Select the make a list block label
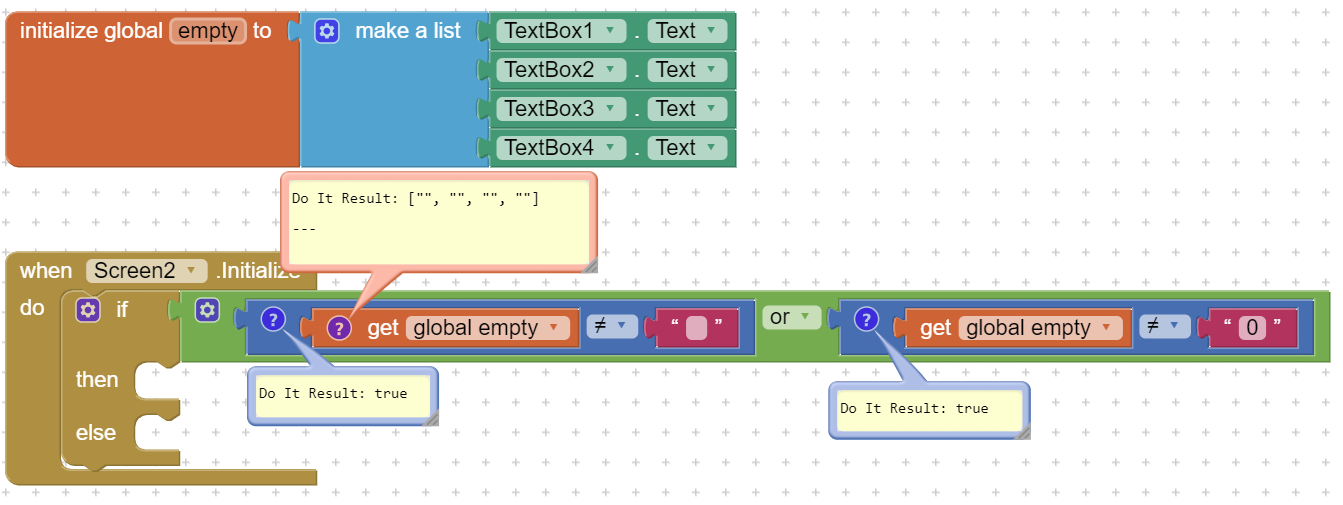 tap(408, 31)
